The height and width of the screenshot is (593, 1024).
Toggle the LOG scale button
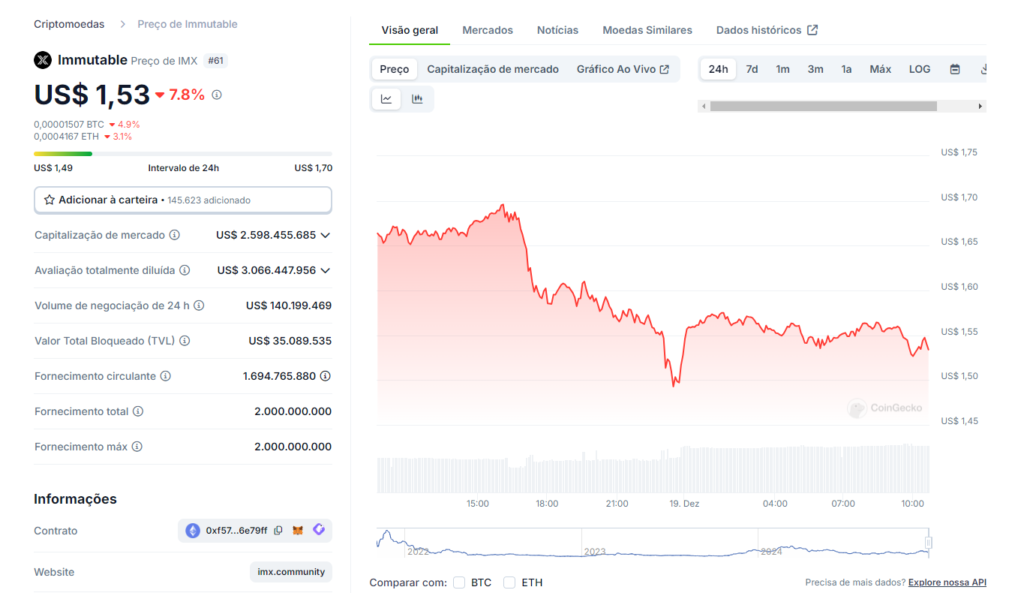[920, 69]
